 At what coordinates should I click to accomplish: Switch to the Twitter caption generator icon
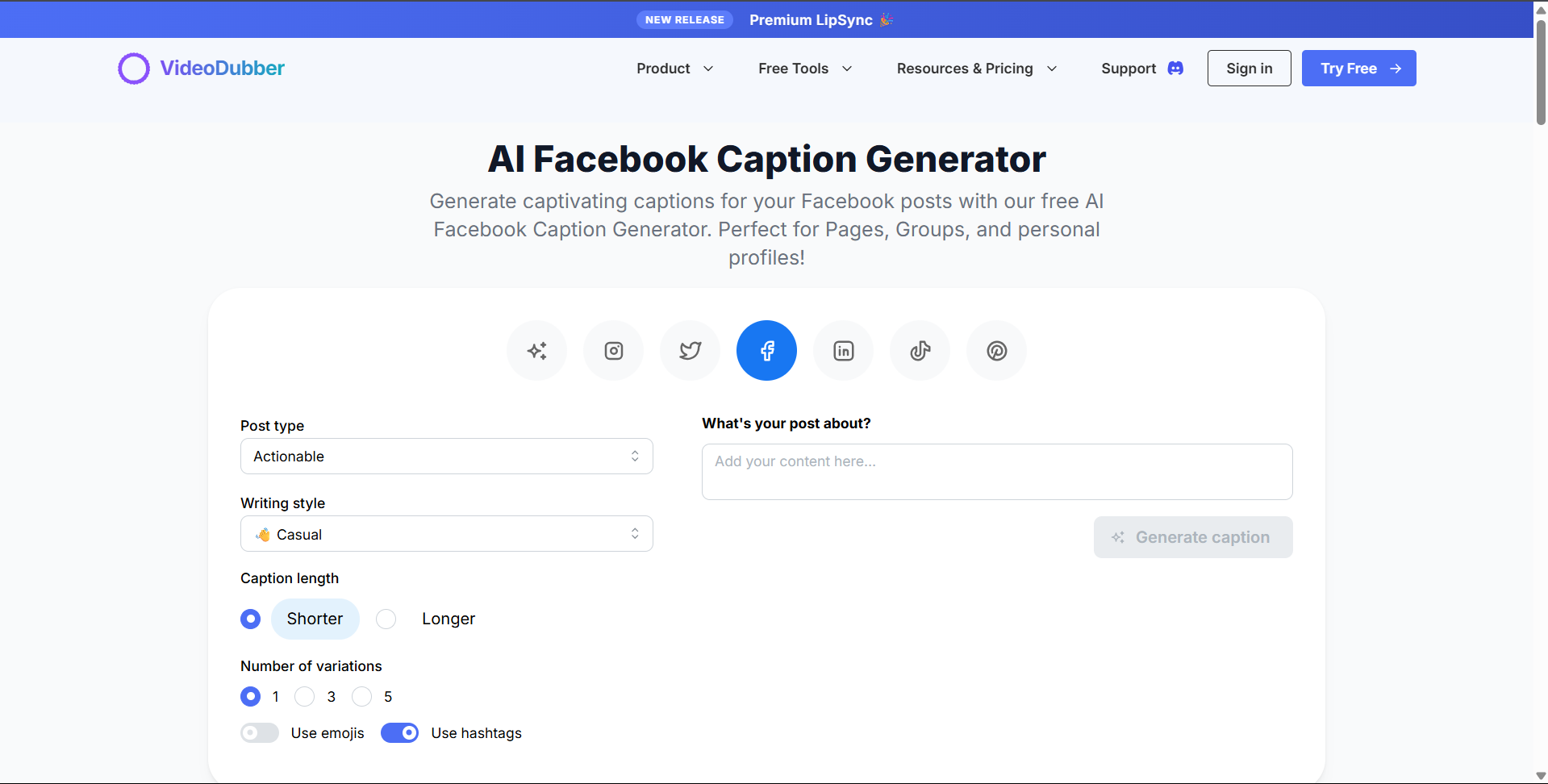click(x=691, y=351)
